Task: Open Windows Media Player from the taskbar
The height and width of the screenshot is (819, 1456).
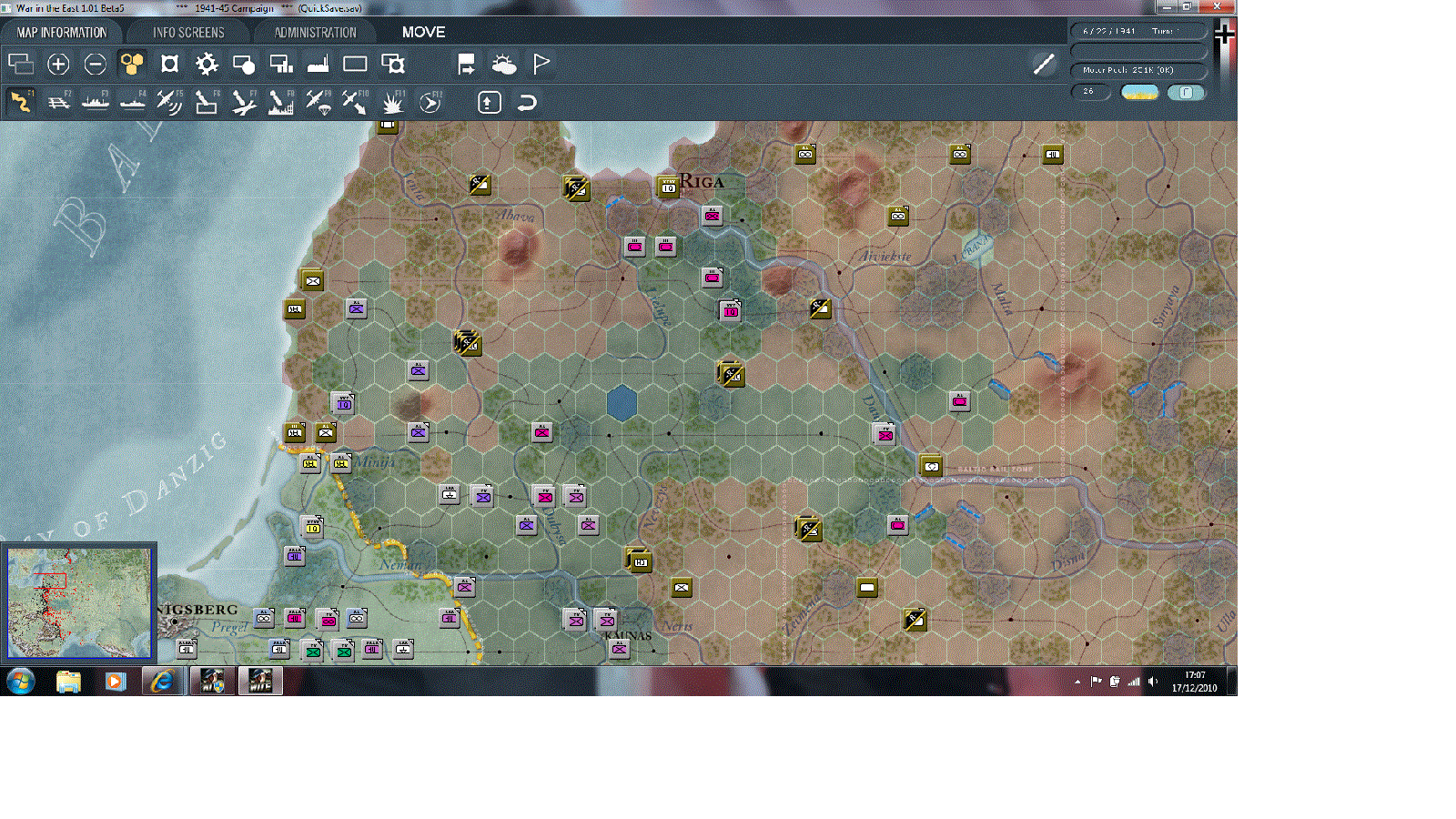Action: [115, 681]
